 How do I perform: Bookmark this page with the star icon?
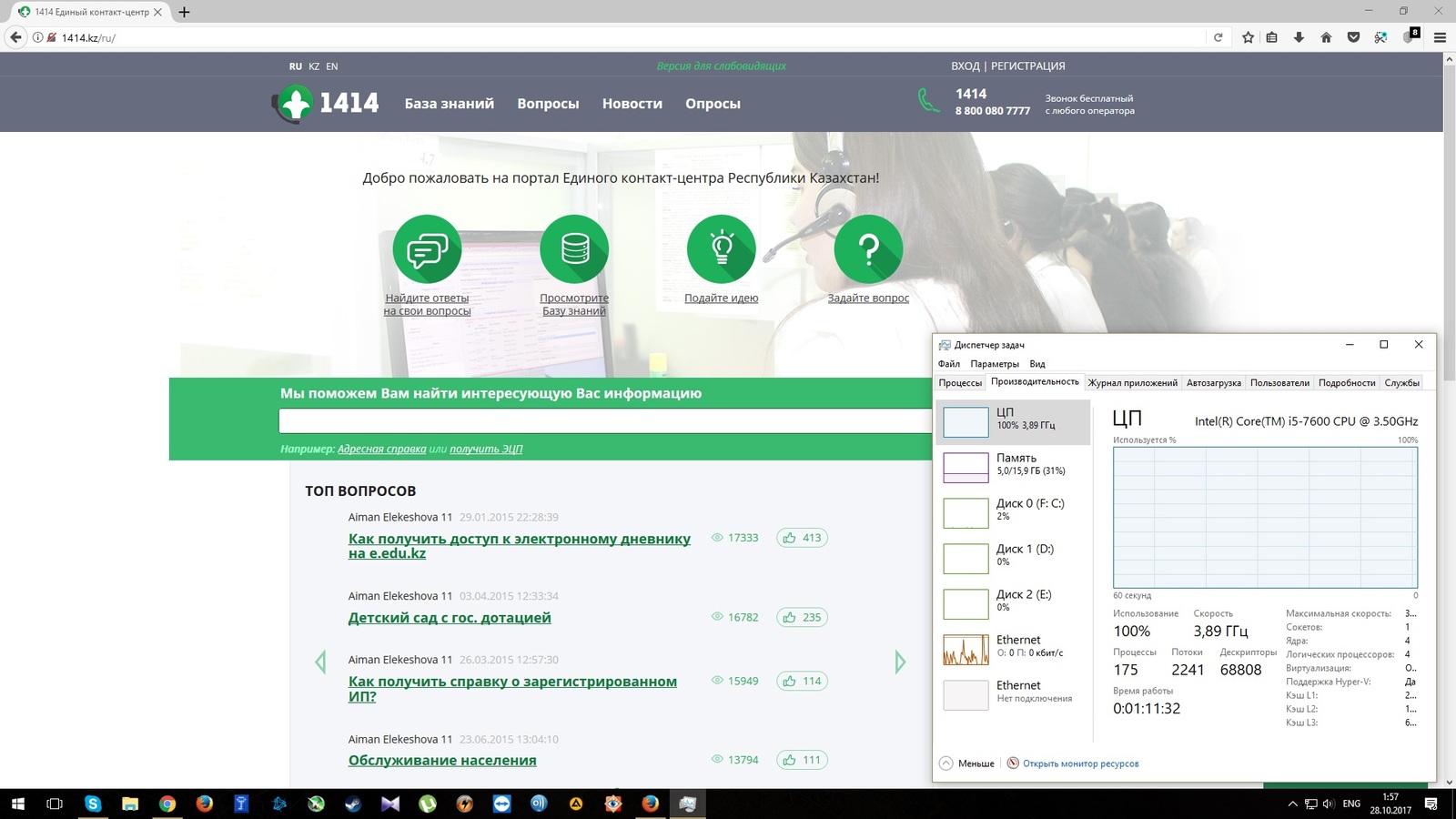[1248, 37]
